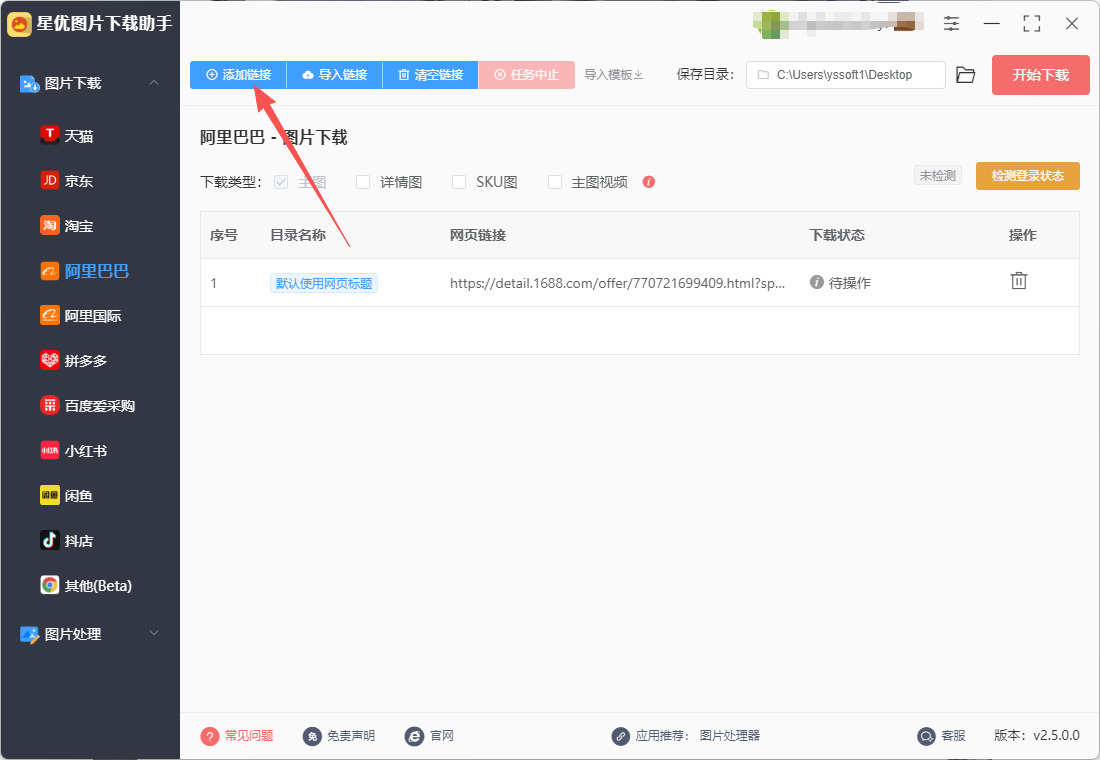Expand the 图片处理 section chevron
Screen dimensions: 1100x760
point(154,633)
